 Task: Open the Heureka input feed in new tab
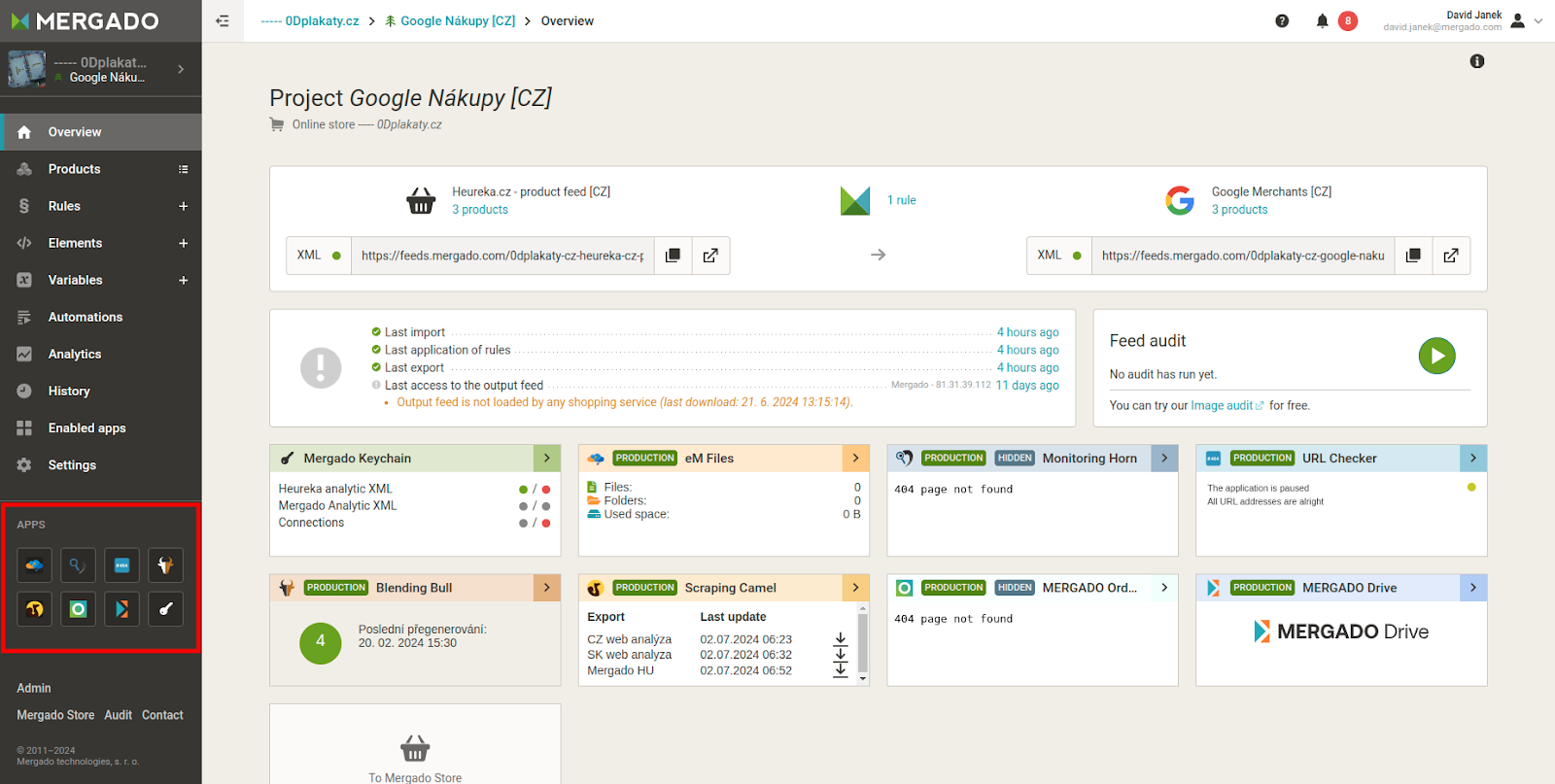[710, 256]
